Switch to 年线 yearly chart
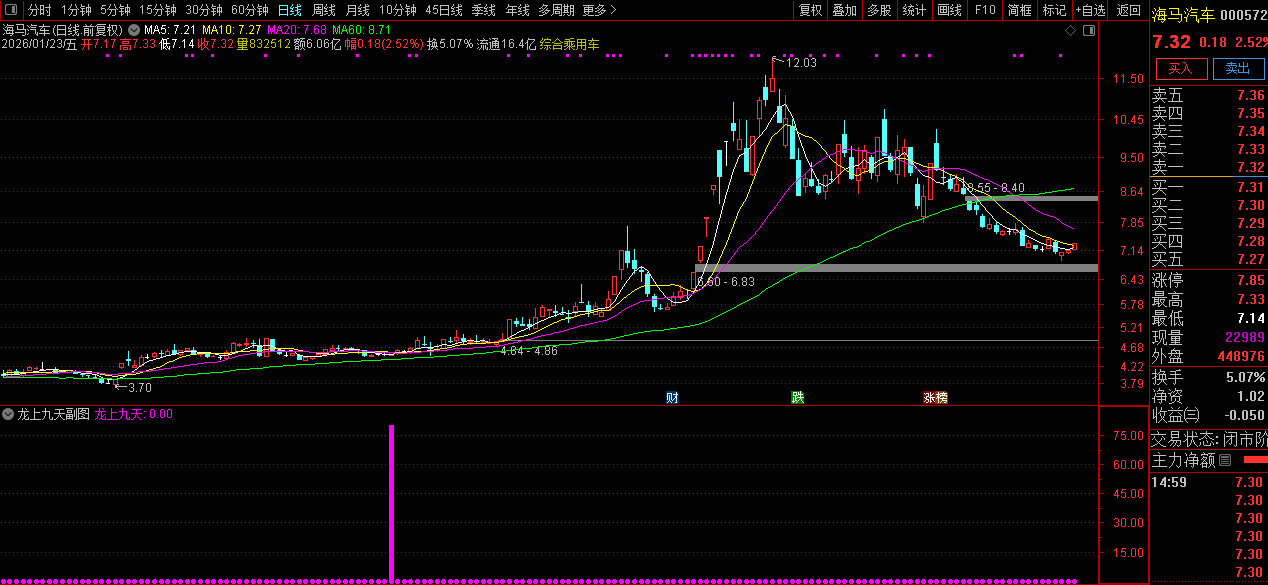This screenshot has height=585, width=1268. (x=517, y=10)
